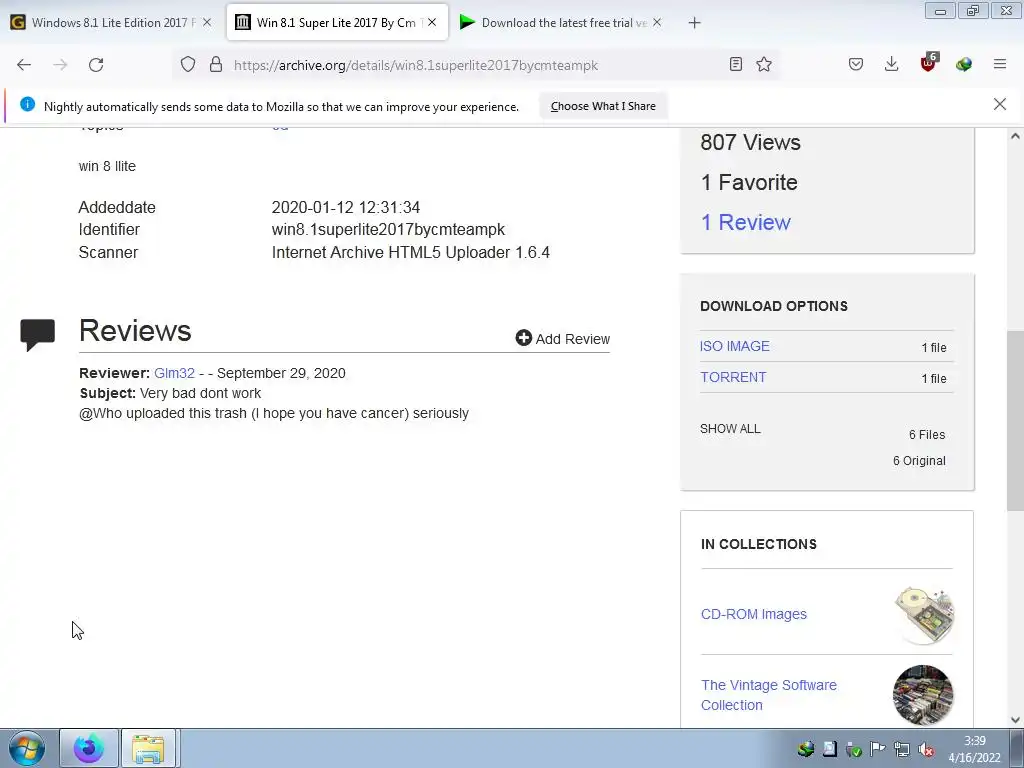The height and width of the screenshot is (768, 1024).
Task: Click the Vintage Software Collection thumbnail
Action: 923,695
